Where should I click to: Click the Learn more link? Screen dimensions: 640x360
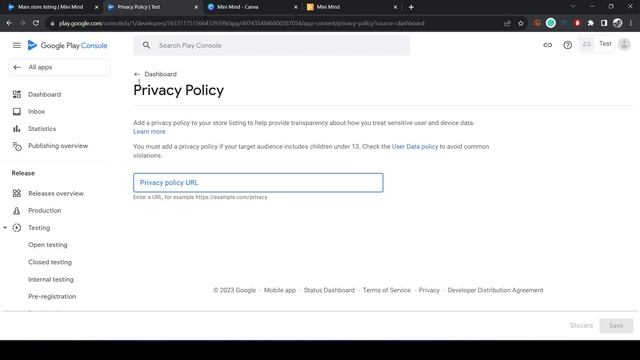pyautogui.click(x=149, y=131)
